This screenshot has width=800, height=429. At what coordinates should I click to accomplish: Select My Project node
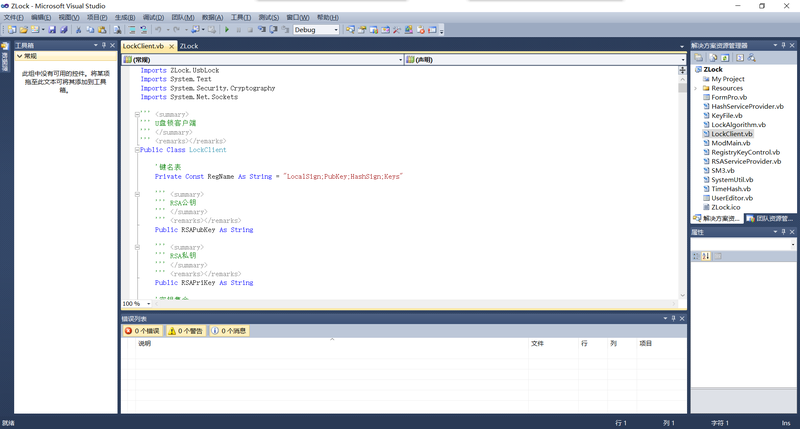tap(728, 79)
